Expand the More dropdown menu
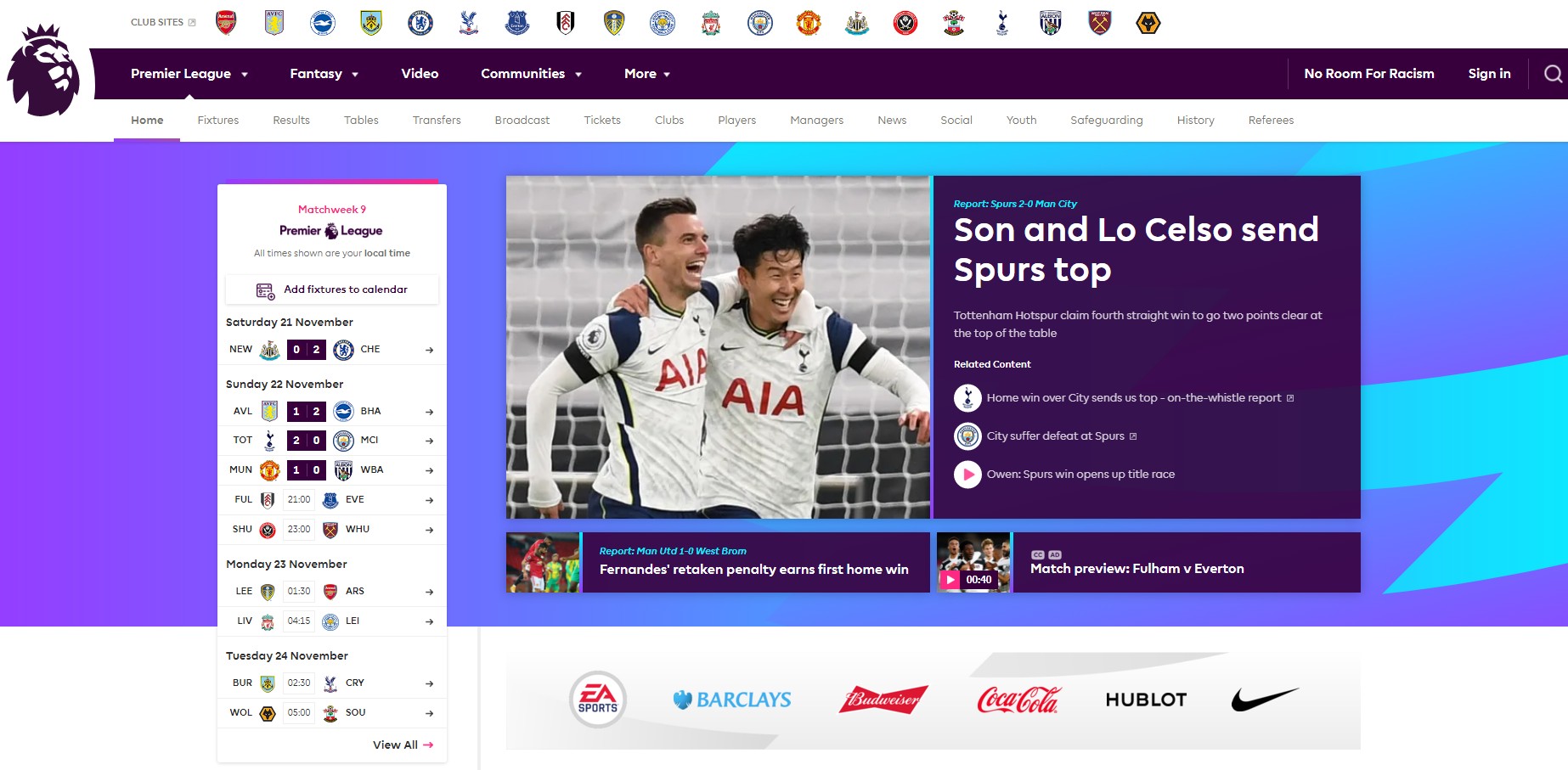1568x770 pixels. point(647,74)
